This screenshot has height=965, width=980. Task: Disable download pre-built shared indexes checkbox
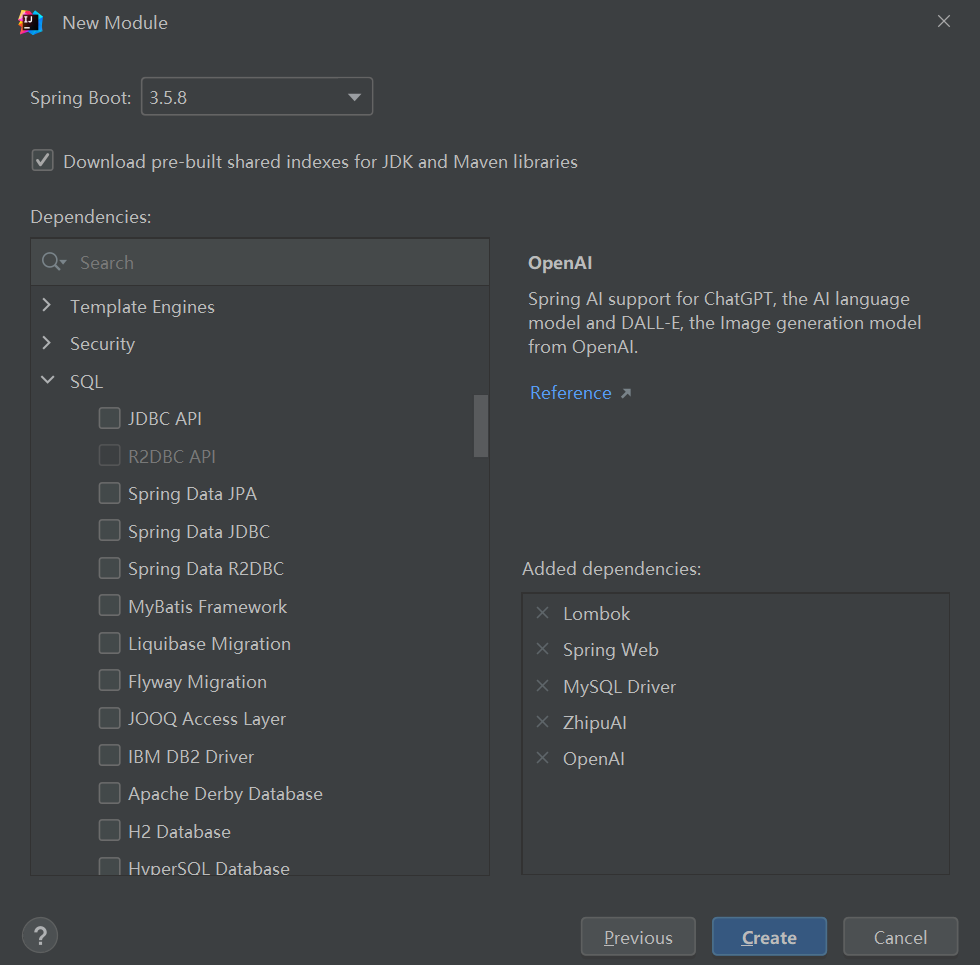click(x=42, y=161)
